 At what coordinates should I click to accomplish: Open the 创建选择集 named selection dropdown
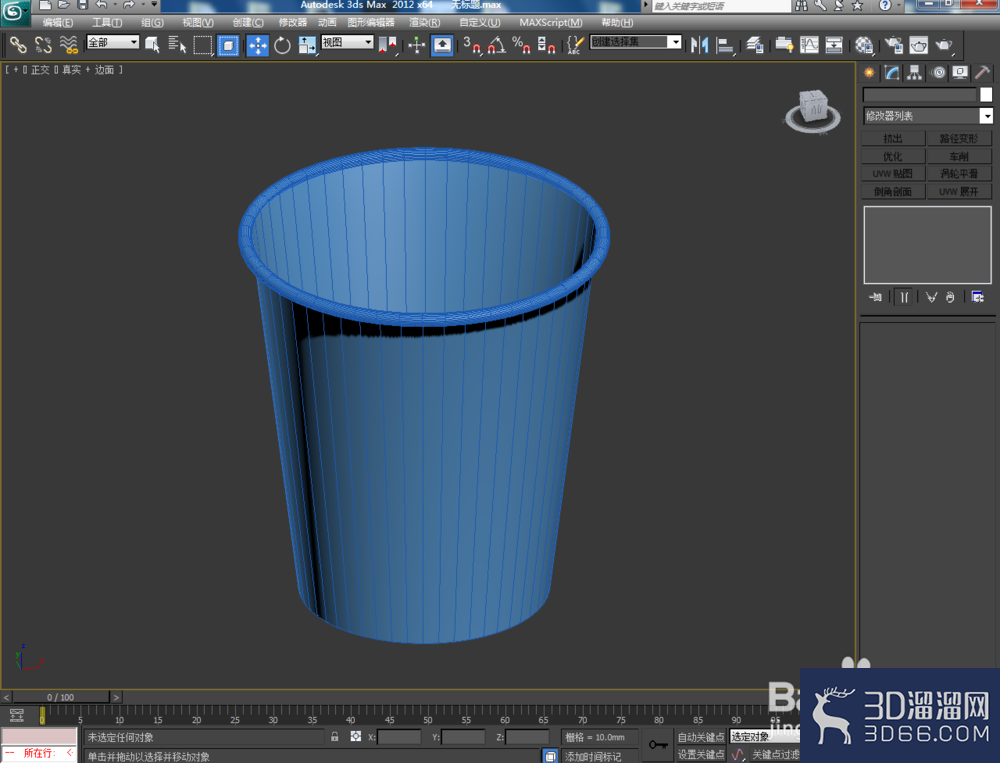point(635,42)
